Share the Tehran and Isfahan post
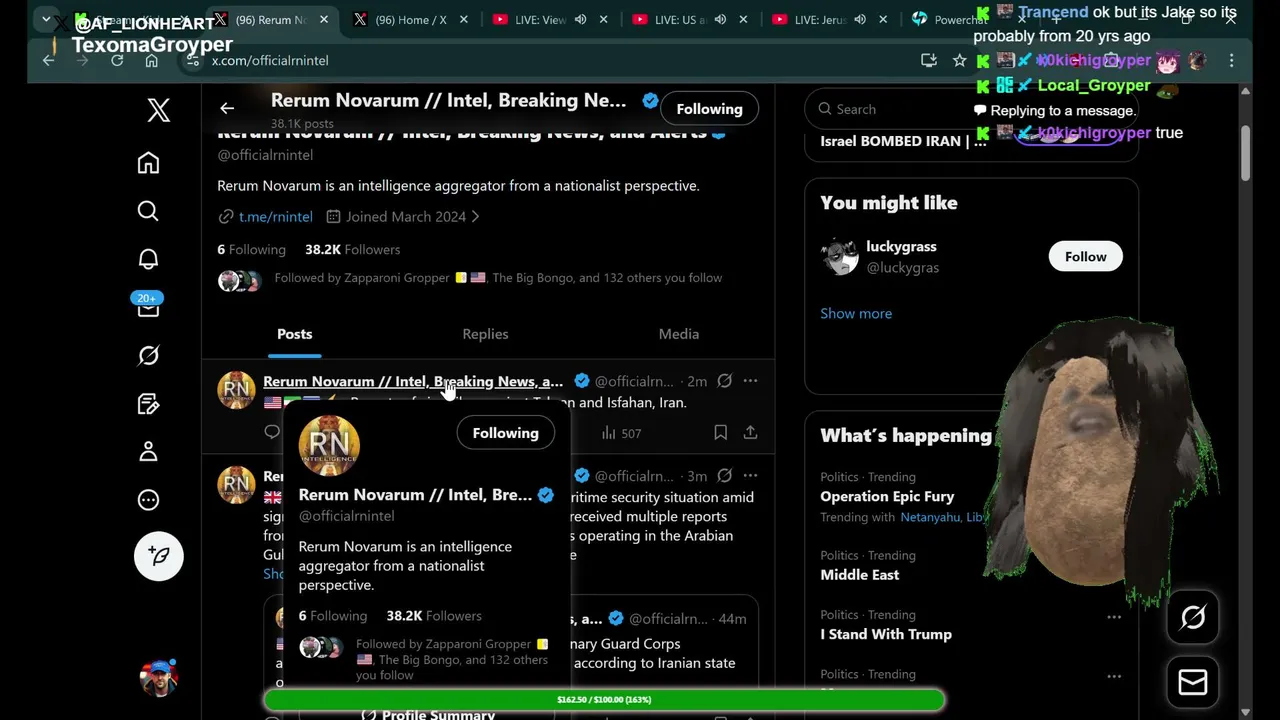 point(750,432)
